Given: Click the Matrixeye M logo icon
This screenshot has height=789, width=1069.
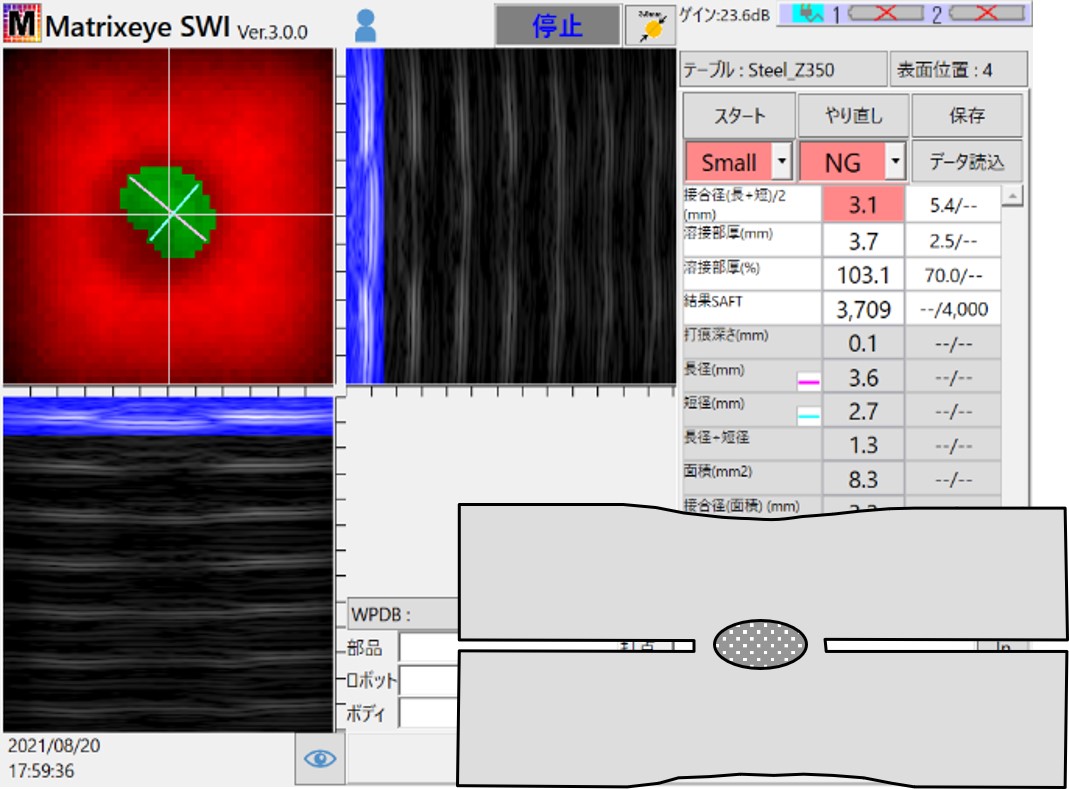Looking at the screenshot, I should point(21,26).
